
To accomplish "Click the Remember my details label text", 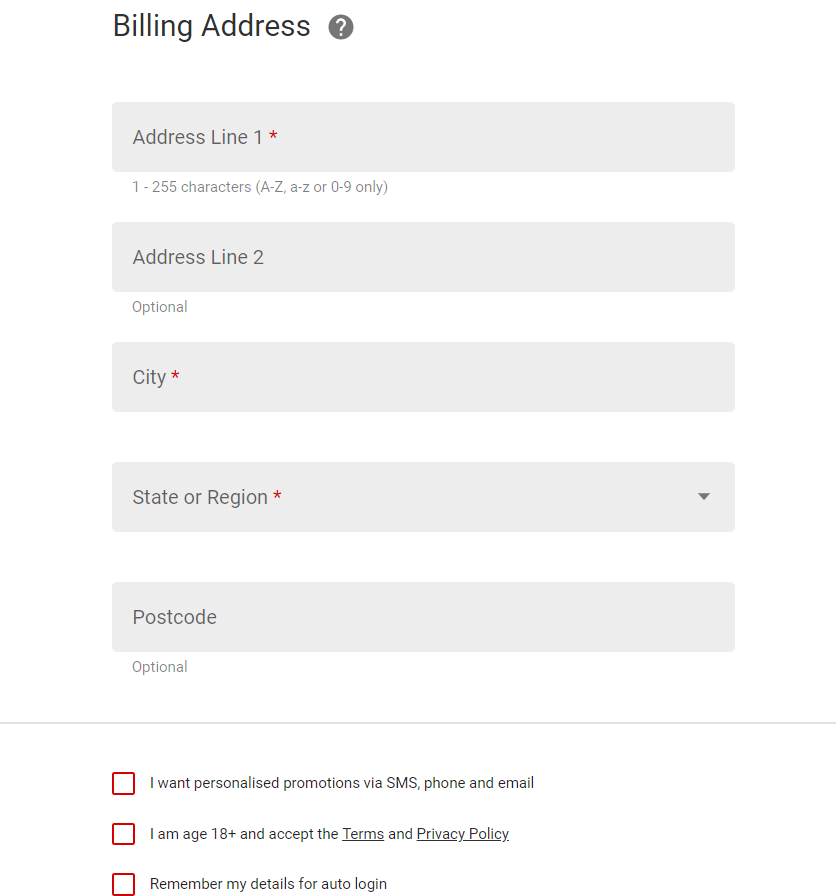I will 268,884.
